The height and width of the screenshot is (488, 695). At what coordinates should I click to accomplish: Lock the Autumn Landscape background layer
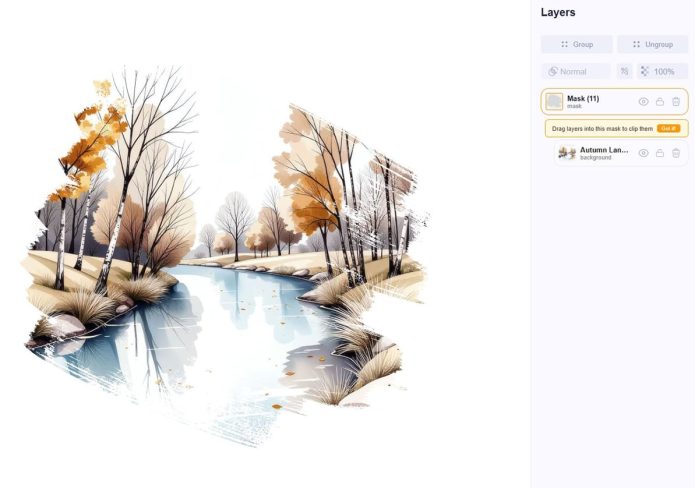pyautogui.click(x=660, y=153)
